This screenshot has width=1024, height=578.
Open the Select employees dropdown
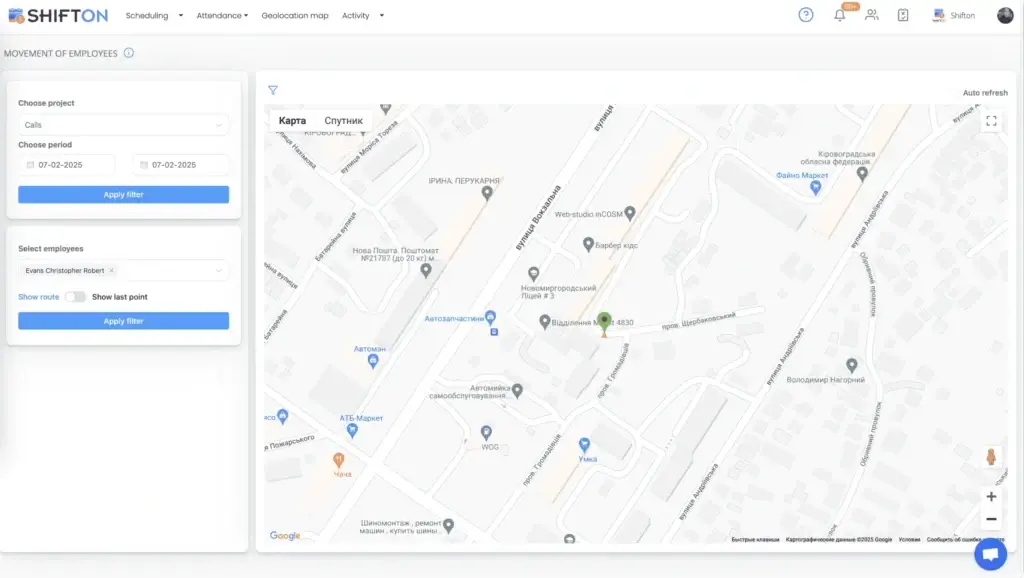(x=218, y=271)
